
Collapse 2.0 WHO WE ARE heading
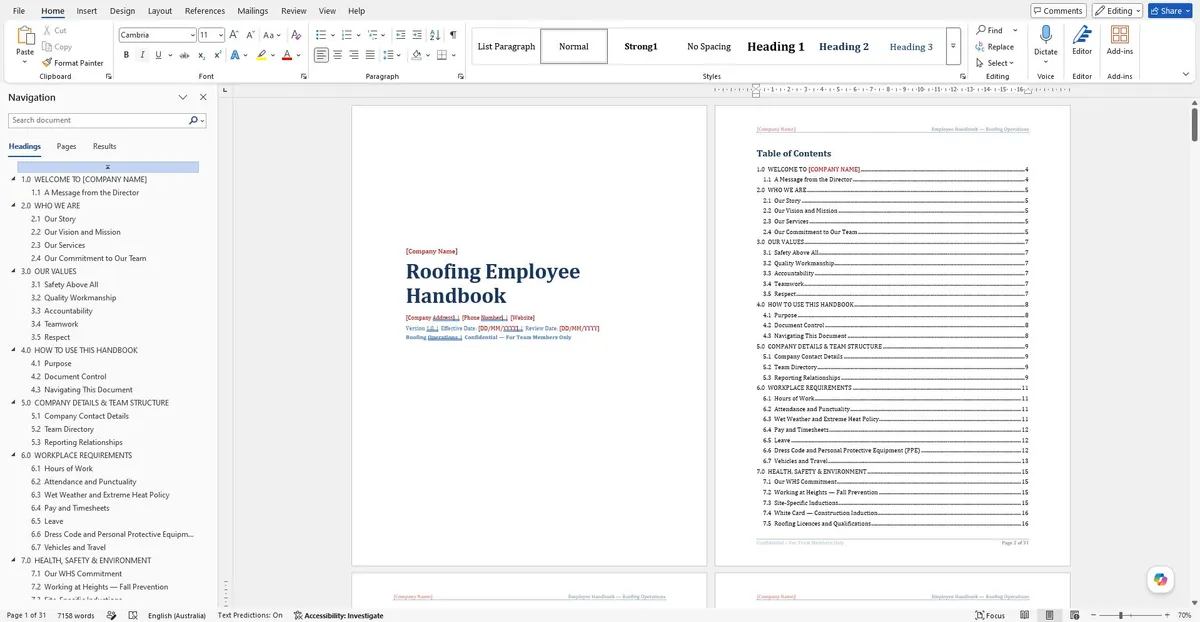click(x=14, y=206)
